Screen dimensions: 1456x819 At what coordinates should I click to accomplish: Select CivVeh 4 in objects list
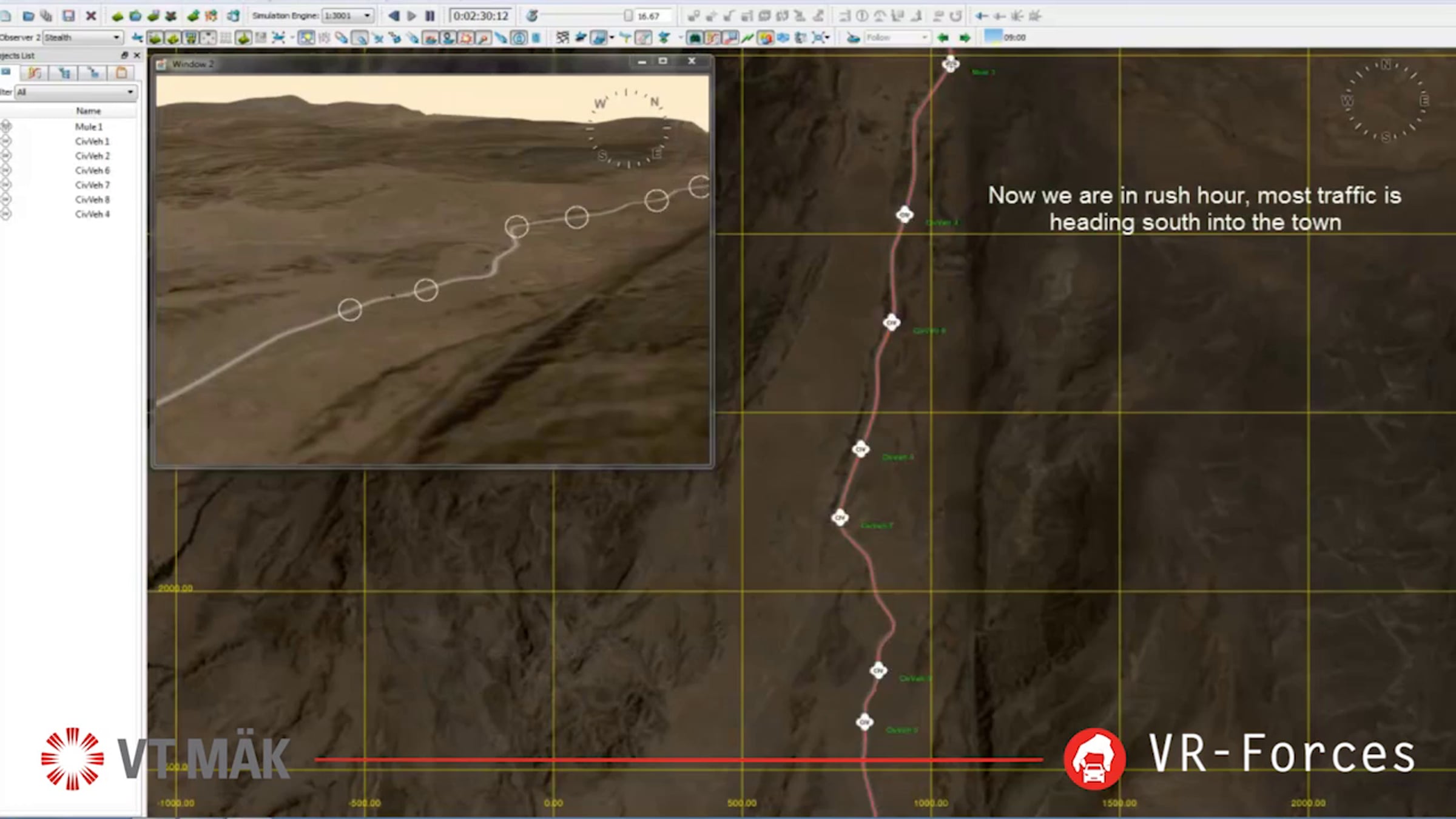[x=92, y=214]
